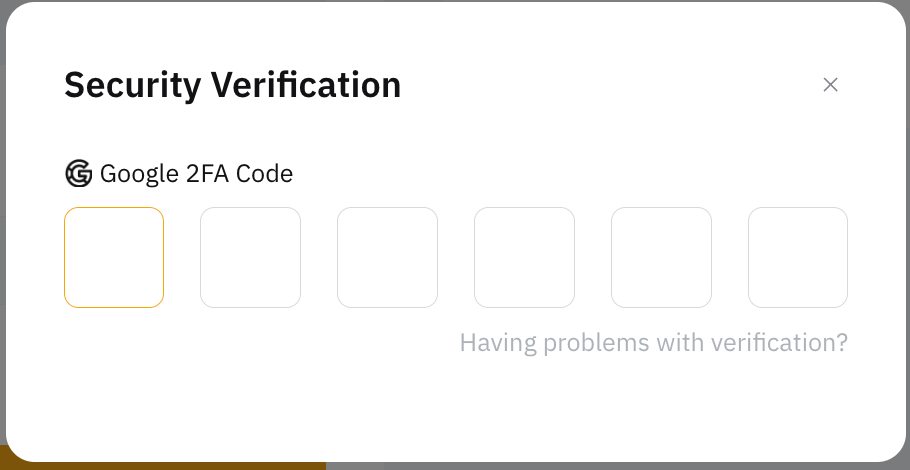Viewport: 910px width, 470px height.
Task: Select the fifth 2FA code digit box
Action: (x=661, y=257)
